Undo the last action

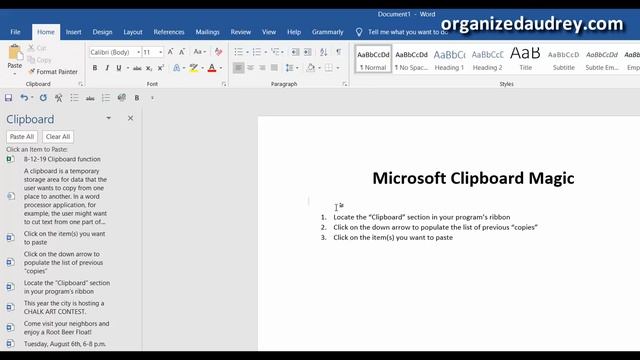pos(24,98)
